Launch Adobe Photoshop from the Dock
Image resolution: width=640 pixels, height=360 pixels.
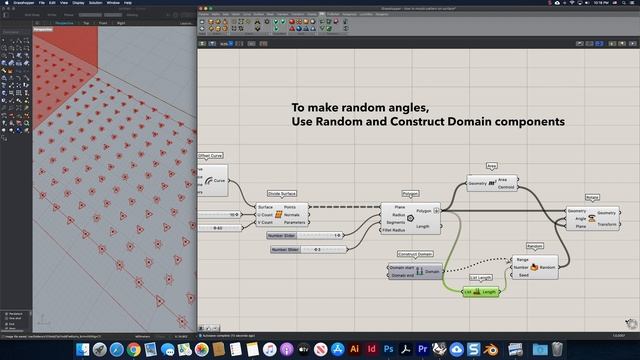tap(388, 349)
